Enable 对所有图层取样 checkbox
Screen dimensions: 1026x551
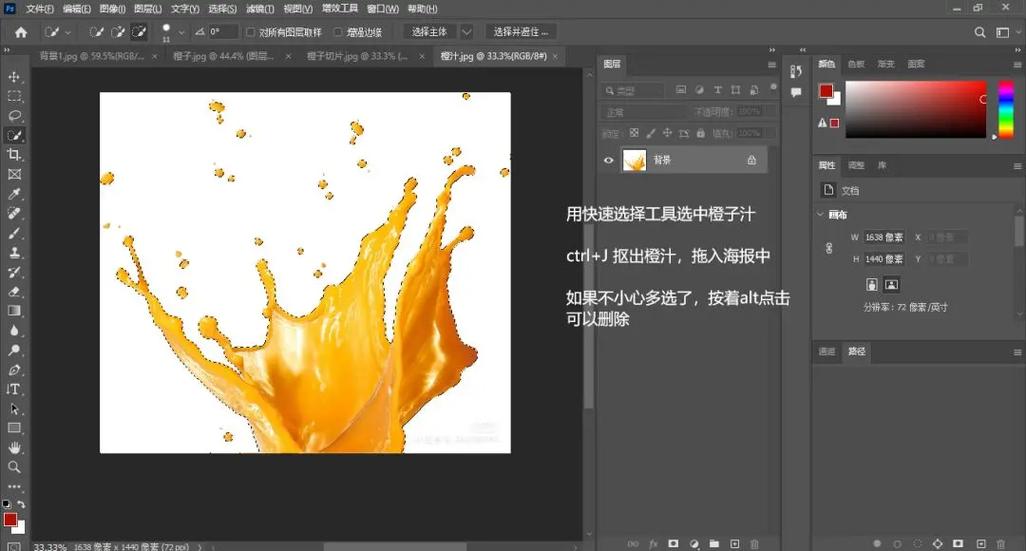click(251, 32)
